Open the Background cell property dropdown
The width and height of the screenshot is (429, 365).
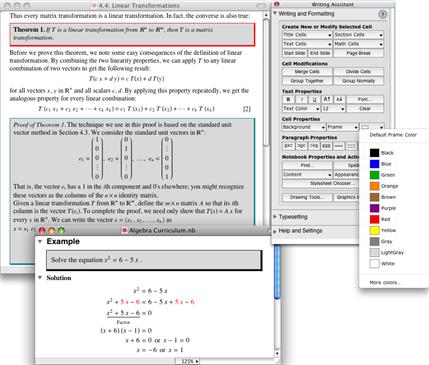click(x=304, y=127)
